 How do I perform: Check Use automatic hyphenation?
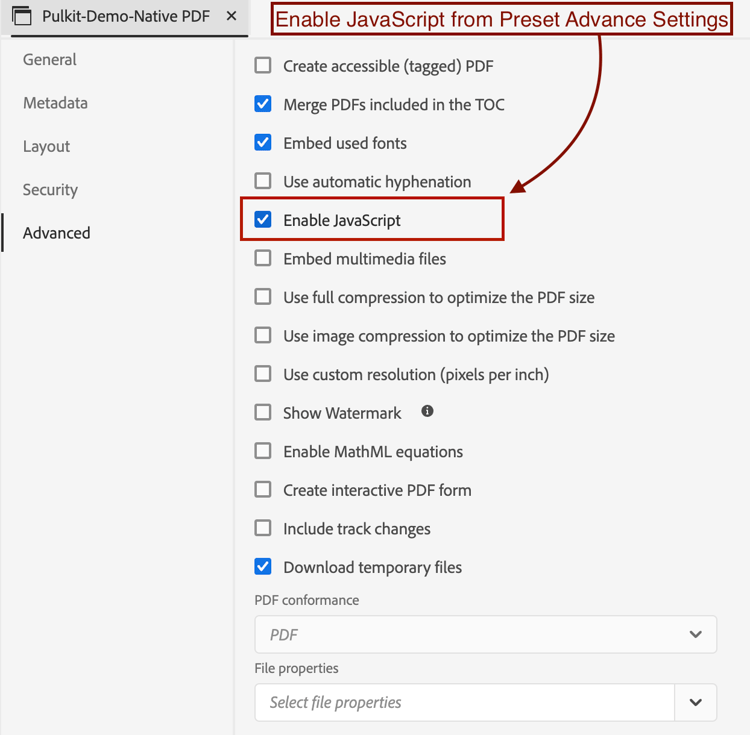tap(263, 181)
